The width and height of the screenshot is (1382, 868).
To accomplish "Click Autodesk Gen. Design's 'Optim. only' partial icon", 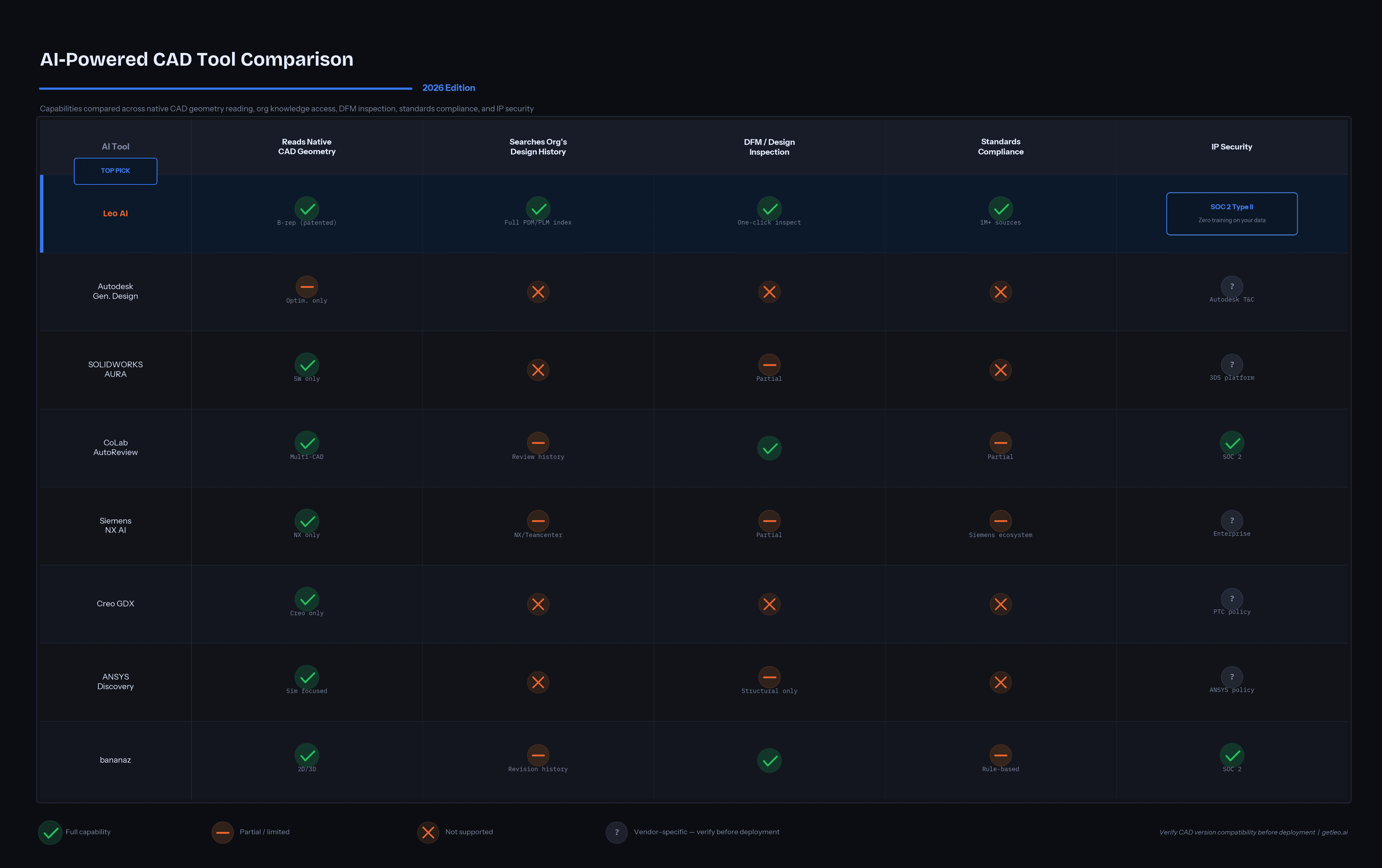I will tap(307, 287).
